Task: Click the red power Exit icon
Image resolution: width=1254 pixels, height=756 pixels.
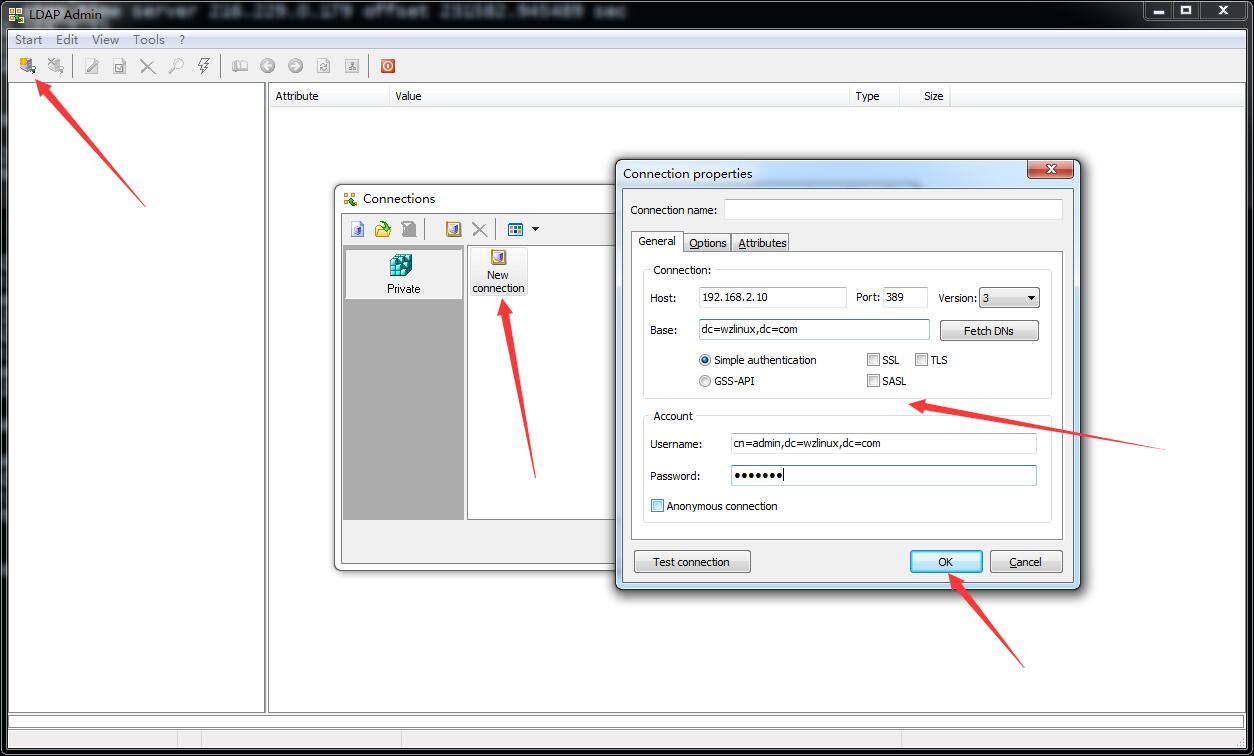Action: [x=388, y=66]
